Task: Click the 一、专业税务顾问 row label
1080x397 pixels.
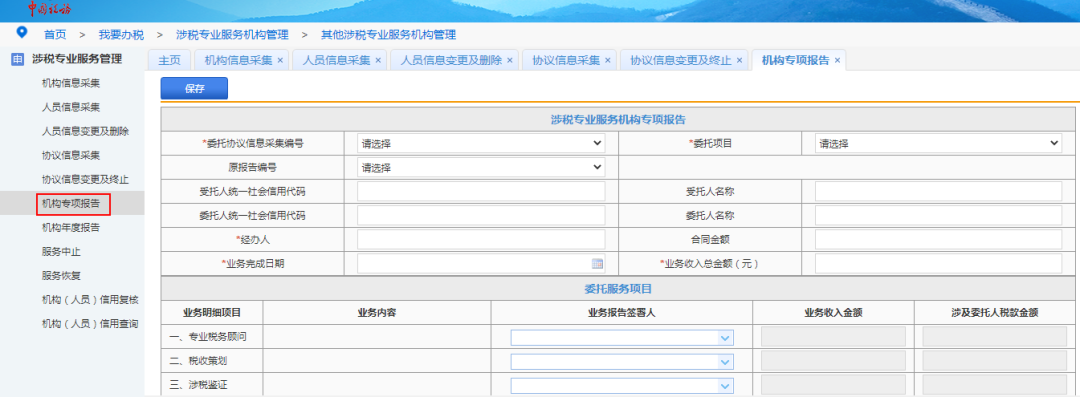Action: coord(207,337)
